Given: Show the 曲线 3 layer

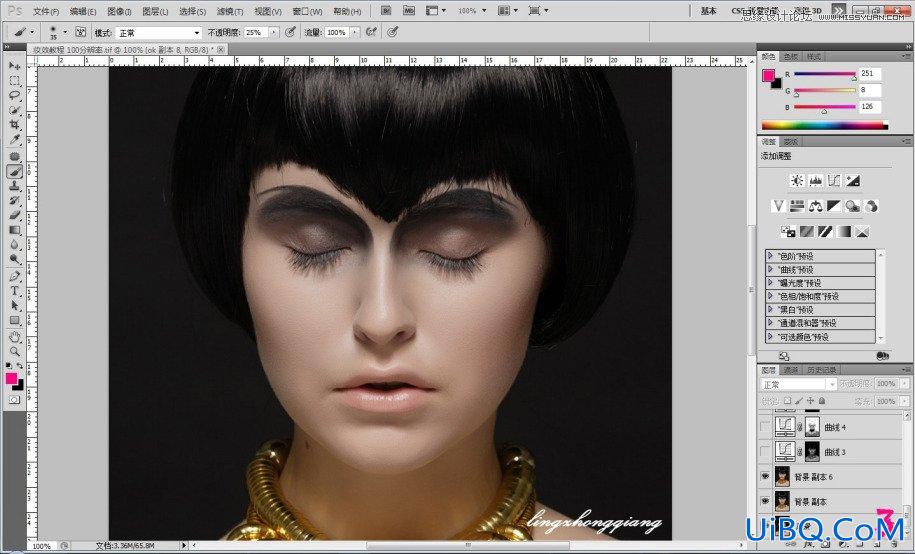Looking at the screenshot, I should [765, 452].
